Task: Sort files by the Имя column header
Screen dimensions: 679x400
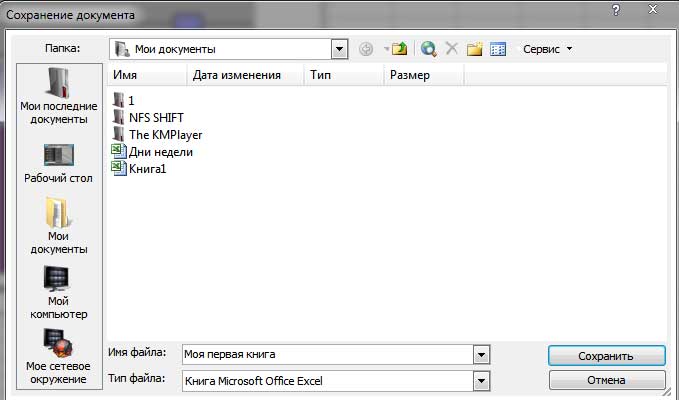Action: (145, 75)
